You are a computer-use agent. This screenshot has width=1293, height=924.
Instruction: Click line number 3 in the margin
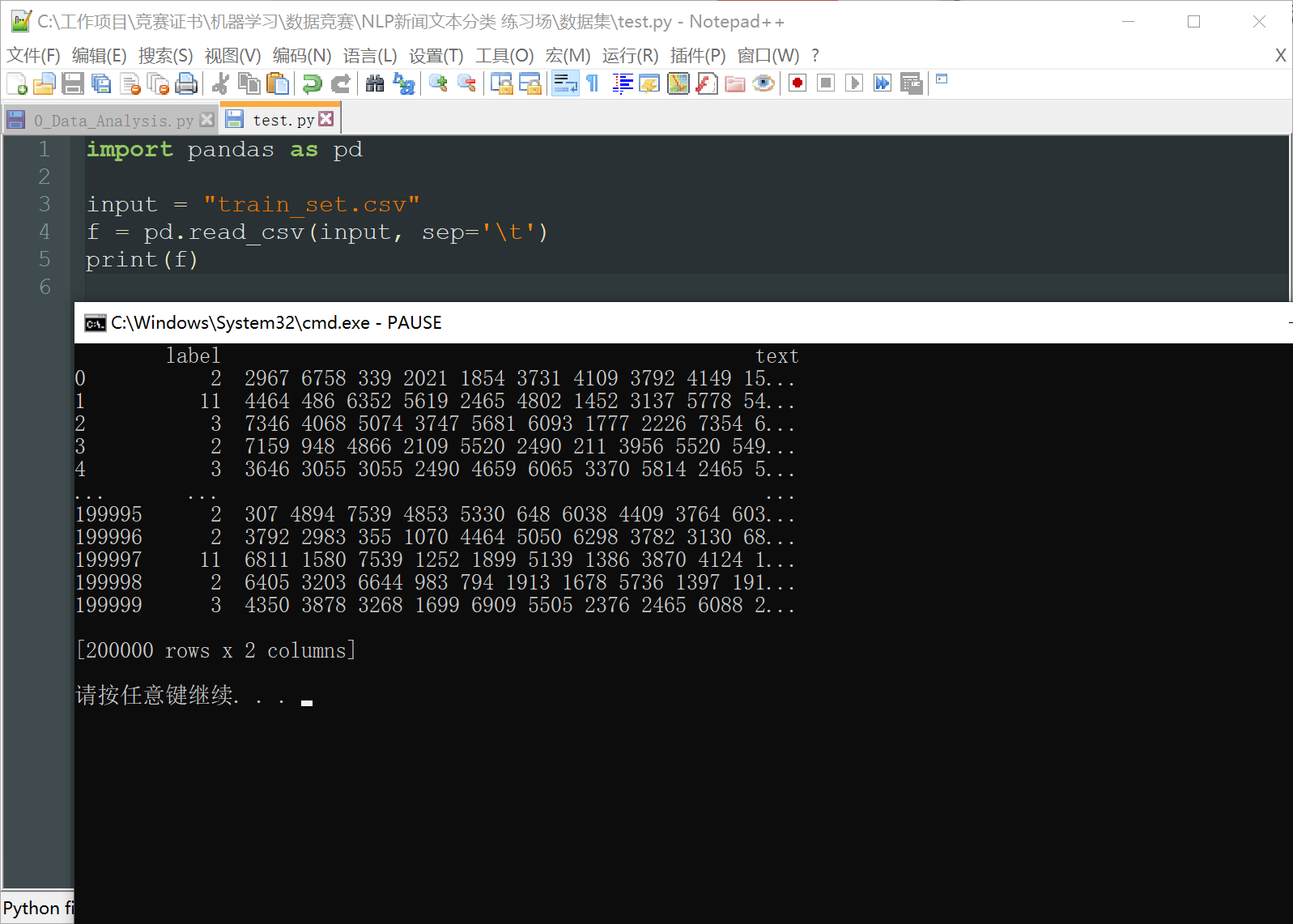tap(45, 204)
